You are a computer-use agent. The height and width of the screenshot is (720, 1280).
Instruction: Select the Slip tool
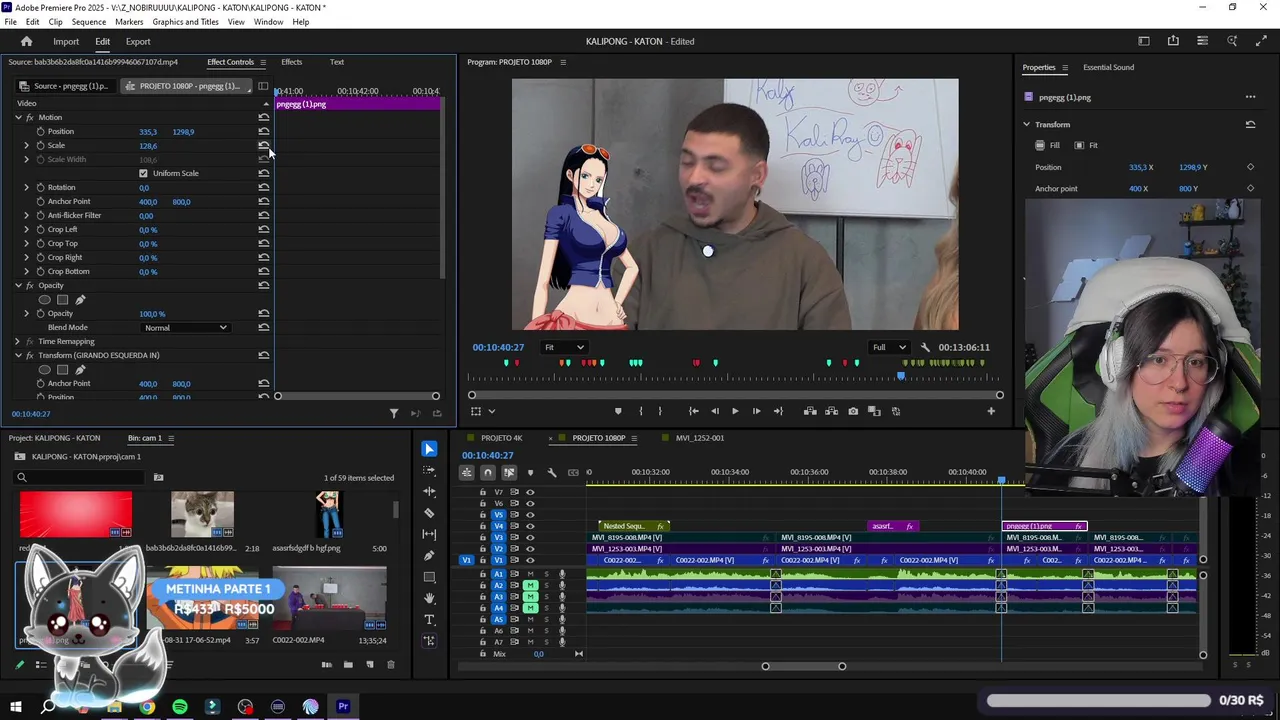click(x=429, y=534)
